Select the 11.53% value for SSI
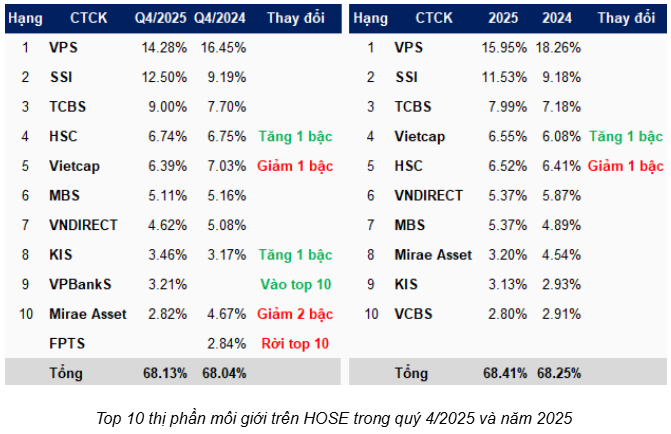Screen dimensions: 671x434 (x=503, y=77)
